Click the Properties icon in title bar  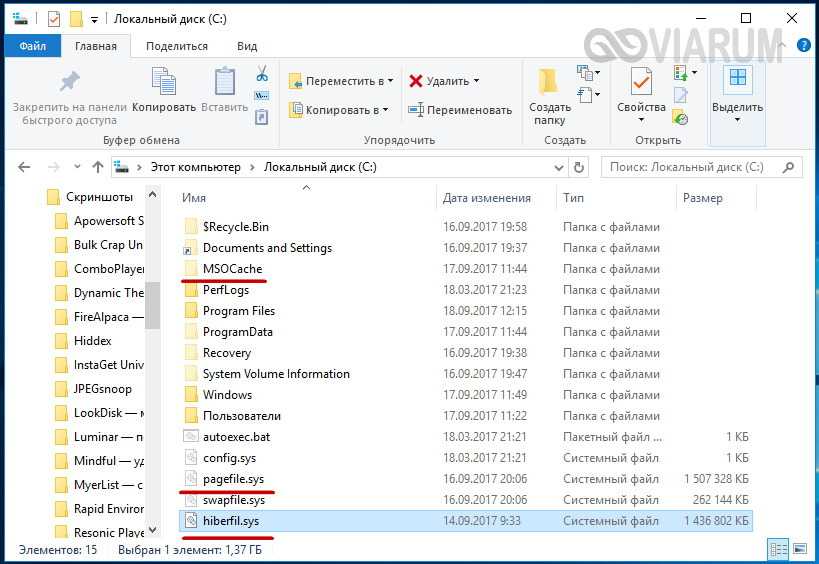[x=54, y=19]
